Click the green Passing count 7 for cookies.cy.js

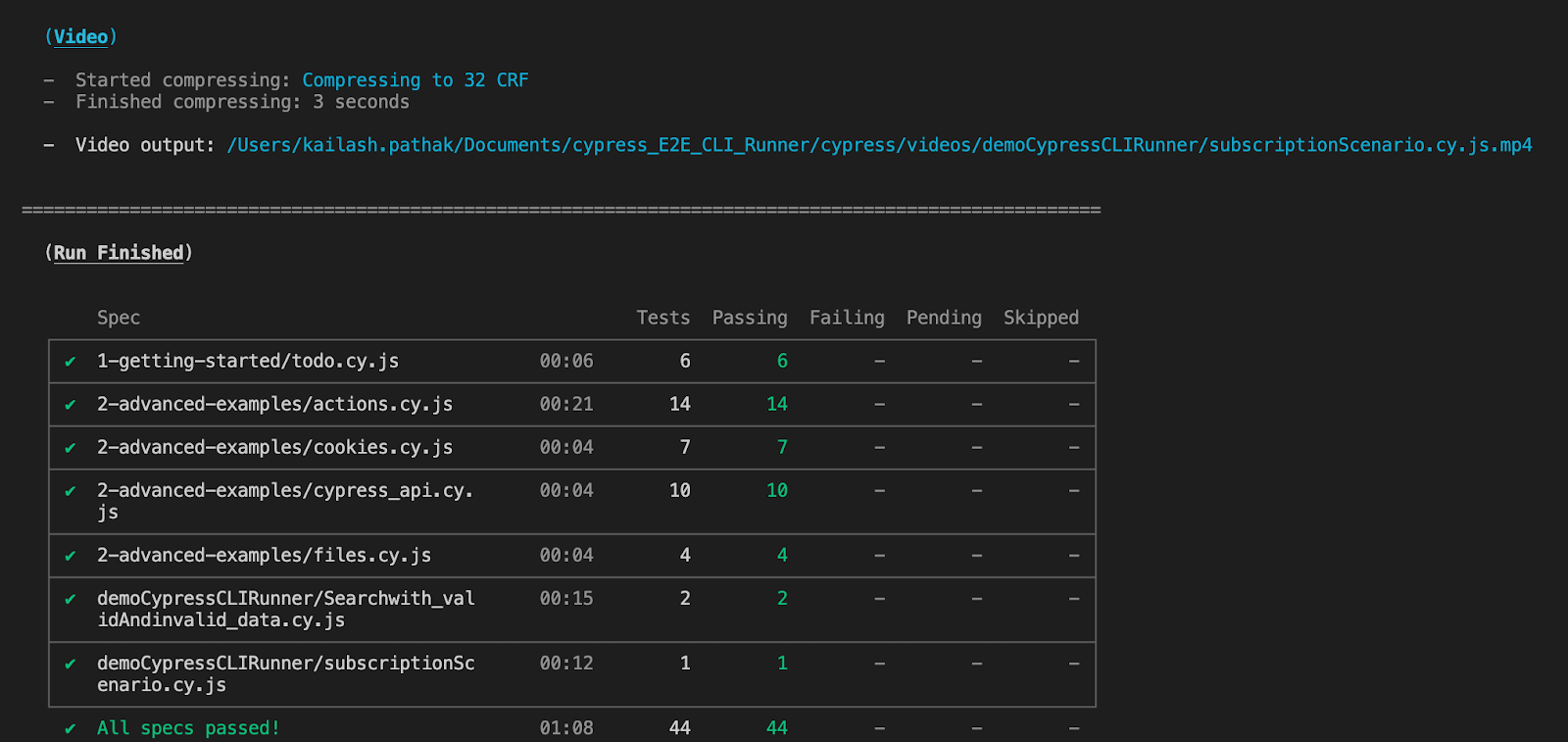[782, 447]
